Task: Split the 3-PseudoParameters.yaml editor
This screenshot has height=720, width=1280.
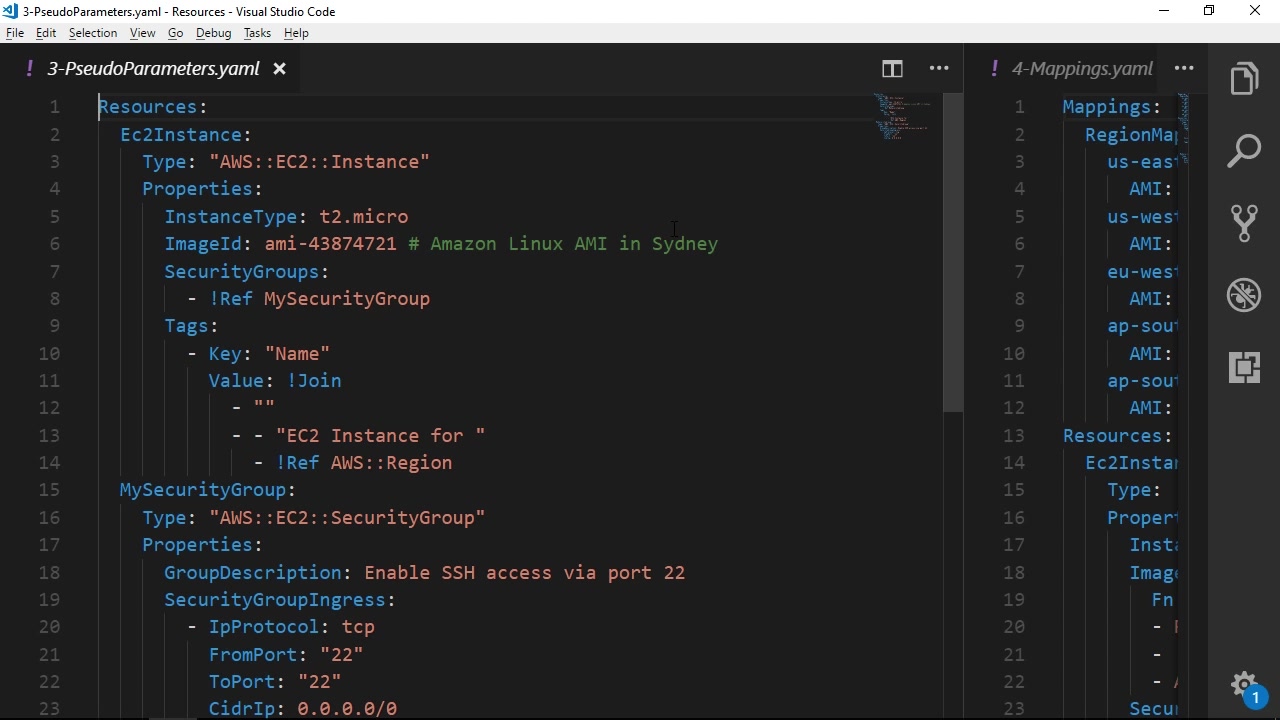Action: coord(892,69)
